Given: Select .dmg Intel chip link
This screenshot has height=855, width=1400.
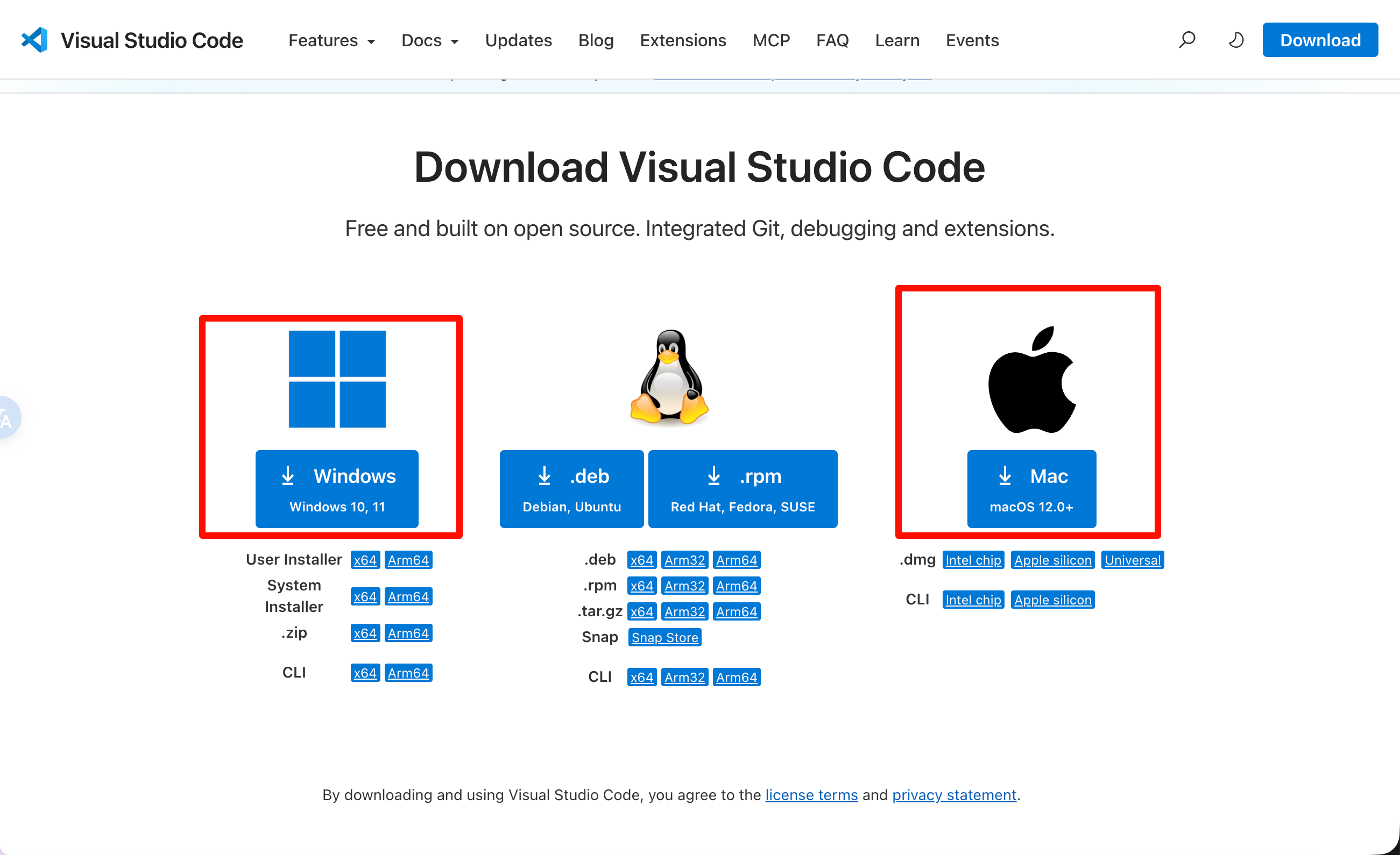Looking at the screenshot, I should click(x=973, y=560).
